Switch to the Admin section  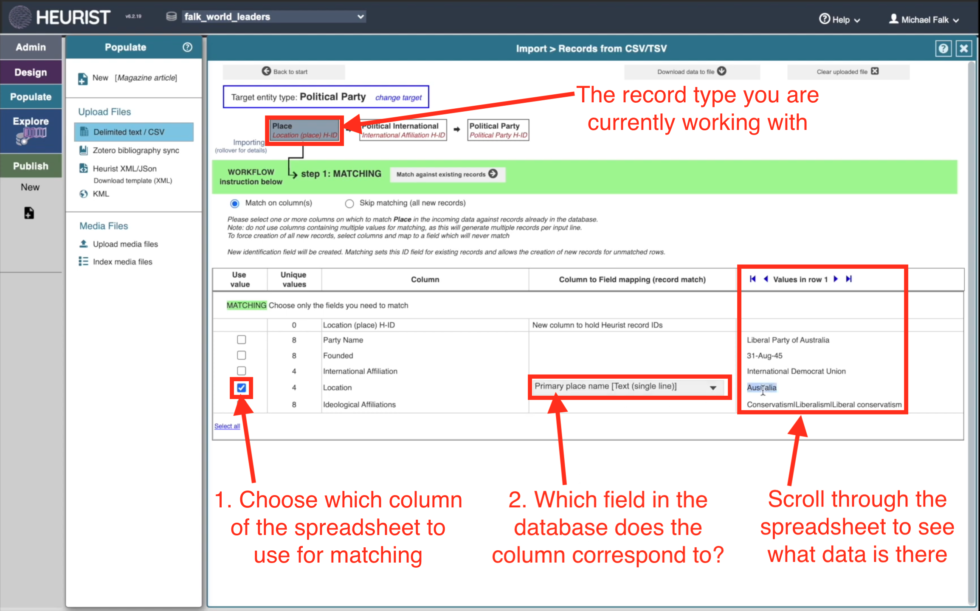[x=31, y=47]
